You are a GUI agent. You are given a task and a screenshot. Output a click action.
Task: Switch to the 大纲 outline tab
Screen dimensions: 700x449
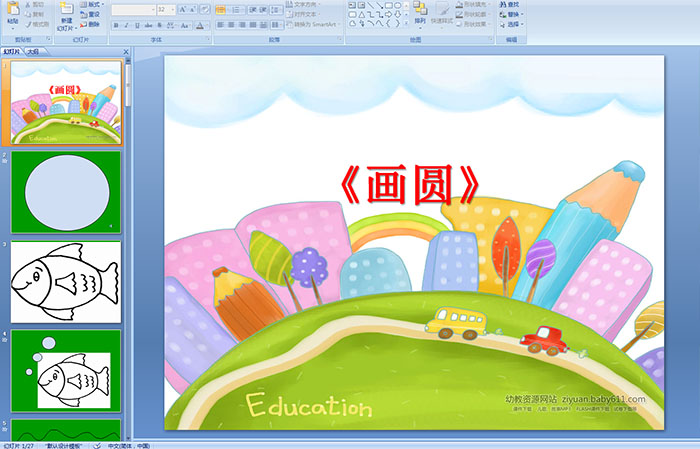point(33,52)
